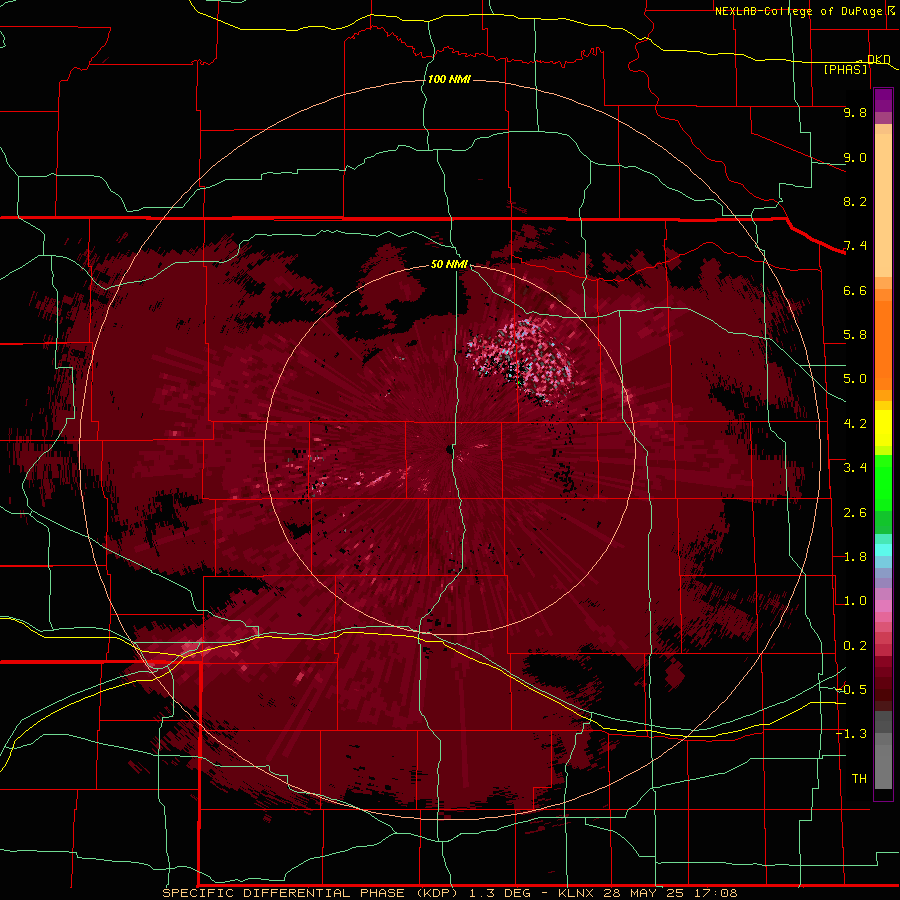The image size is (900, 900).
Task: Select the 50 NMI range ring label
Action: pyautogui.click(x=449, y=264)
